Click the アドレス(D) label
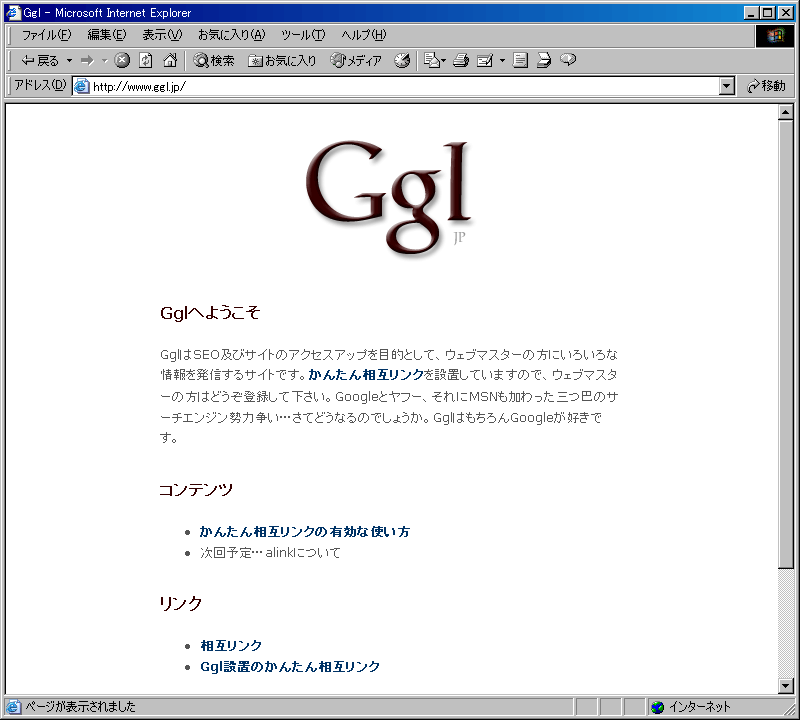Viewport: 800px width, 720px height. 40,85
